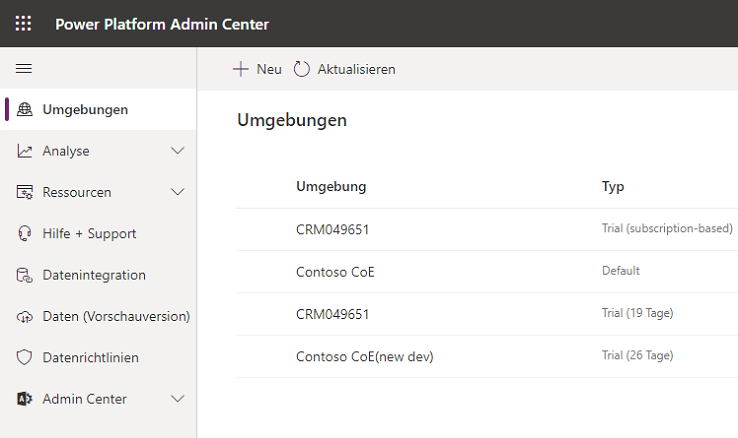This screenshot has width=738, height=438.
Task: Open the Analyse menu item
Action: point(98,151)
